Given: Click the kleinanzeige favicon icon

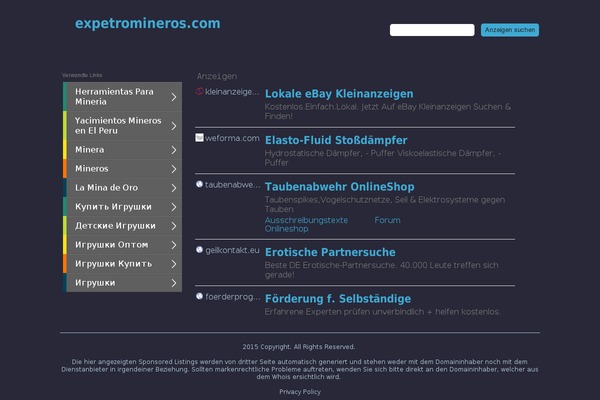Looking at the screenshot, I should 199,91.
